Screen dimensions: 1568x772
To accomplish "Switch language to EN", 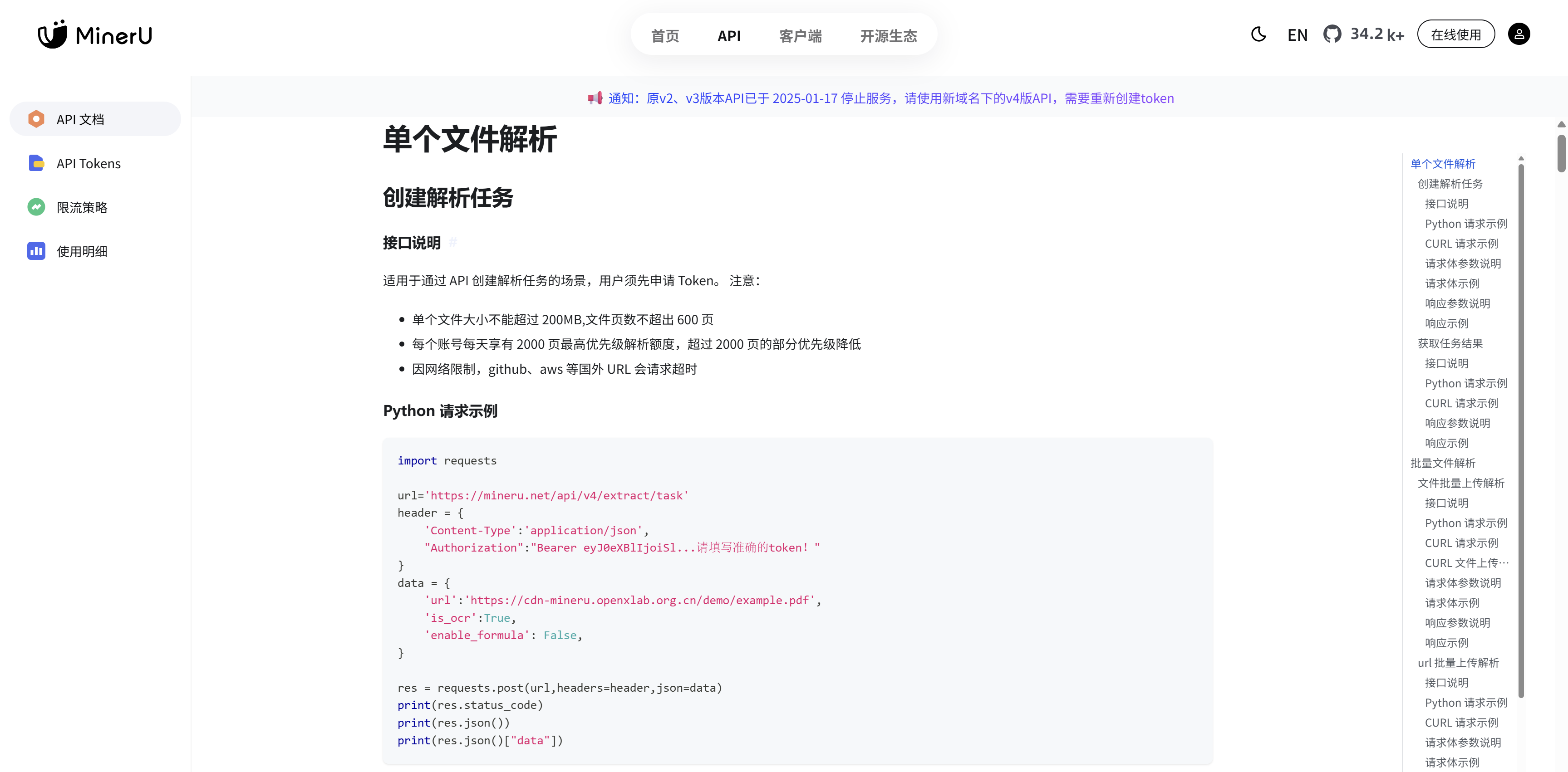I will [x=1297, y=35].
